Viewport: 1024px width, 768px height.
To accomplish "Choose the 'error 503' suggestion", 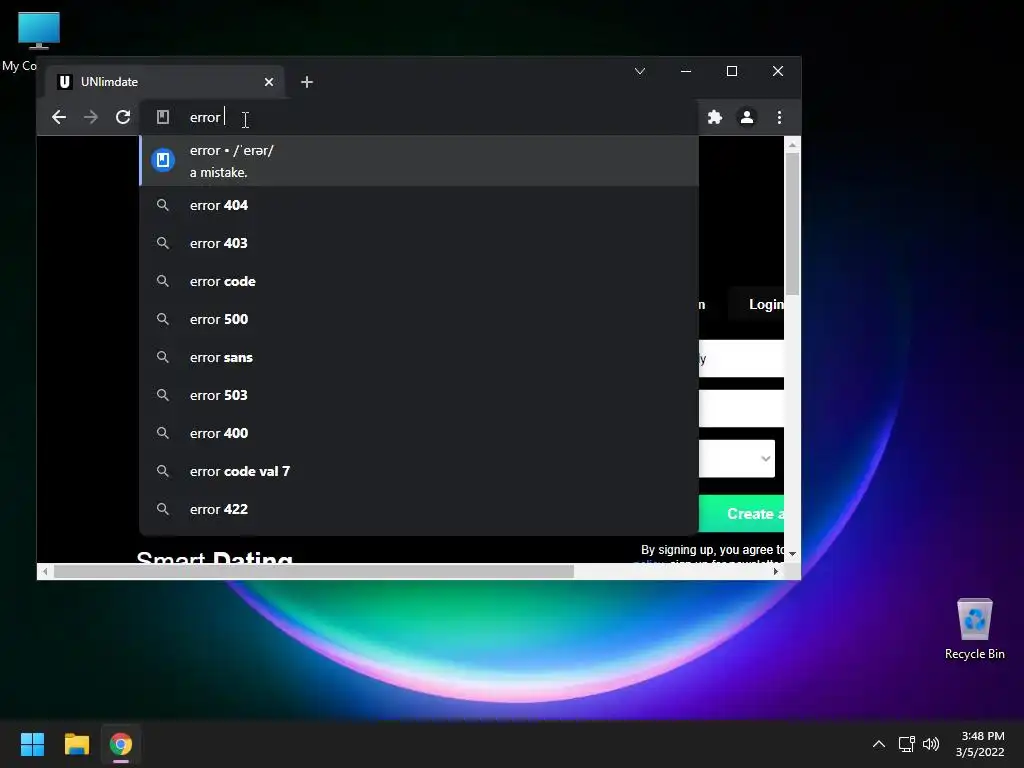I will tap(419, 395).
